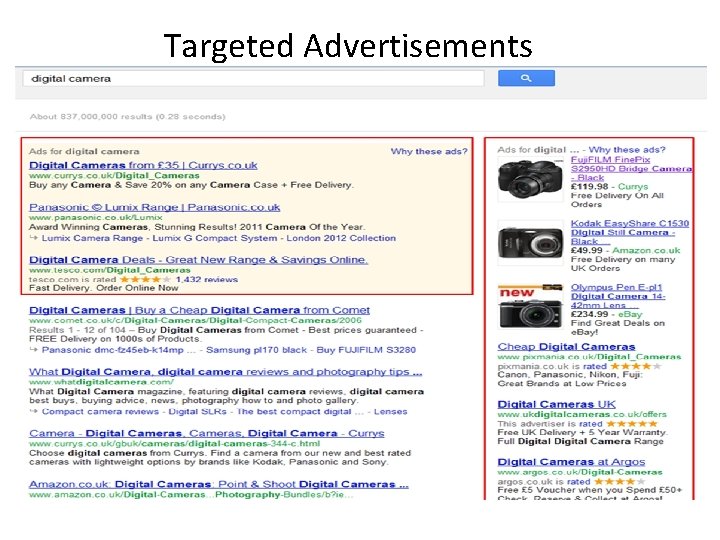Viewport: 720px width, 540px height.
Task: Follow the 'Lumix G Compact System' sublink
Action: point(215,238)
